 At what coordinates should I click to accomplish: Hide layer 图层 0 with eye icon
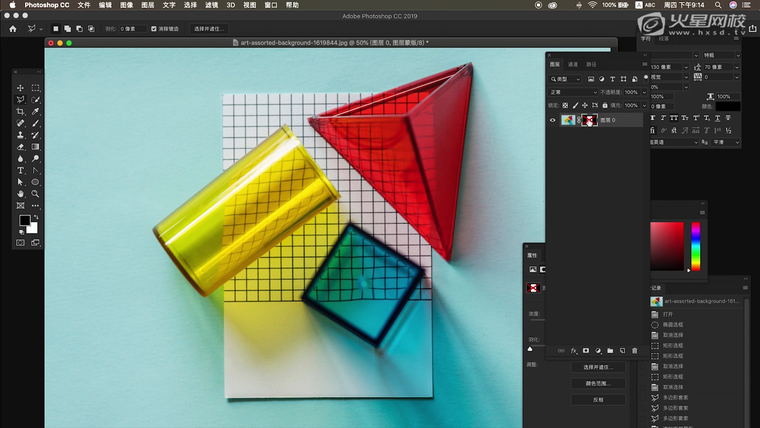(553, 120)
